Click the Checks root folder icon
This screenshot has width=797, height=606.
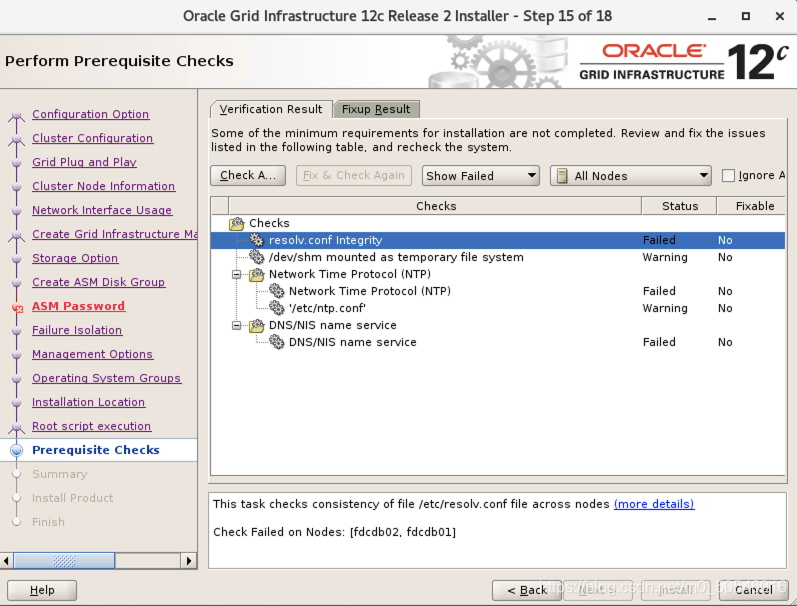(237, 223)
